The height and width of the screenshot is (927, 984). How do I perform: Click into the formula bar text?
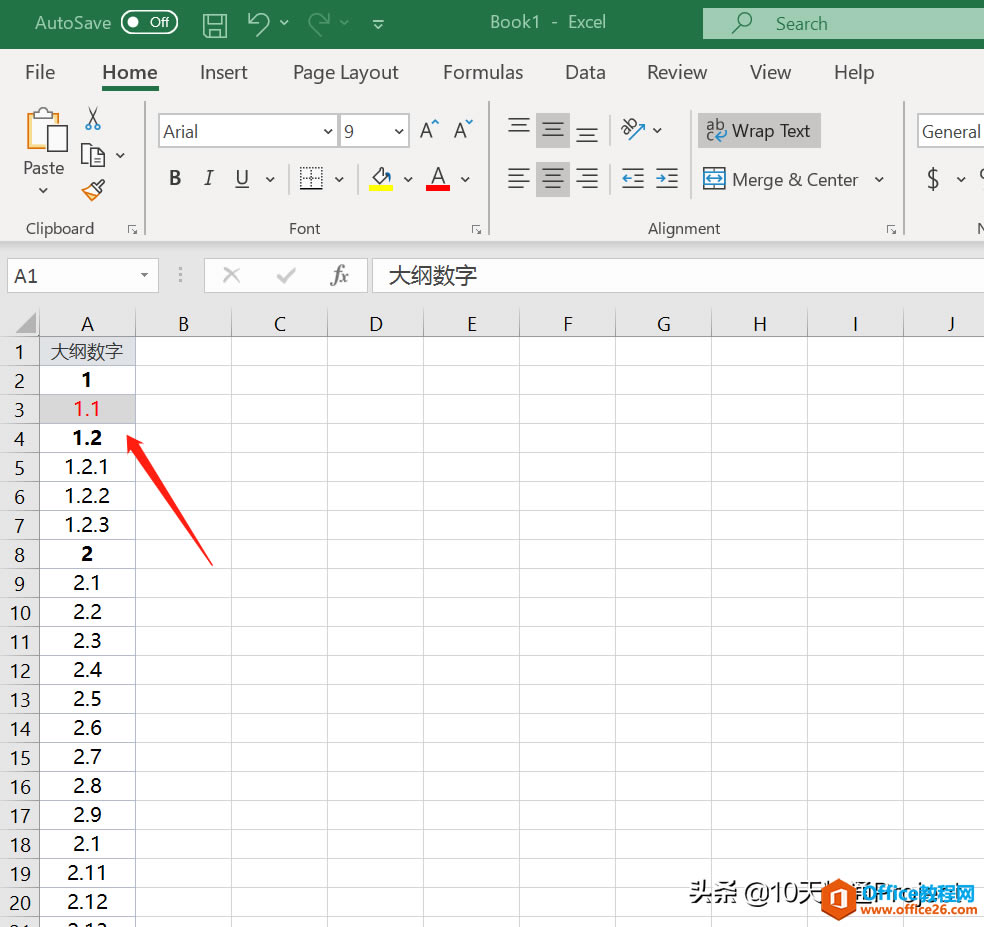point(678,275)
